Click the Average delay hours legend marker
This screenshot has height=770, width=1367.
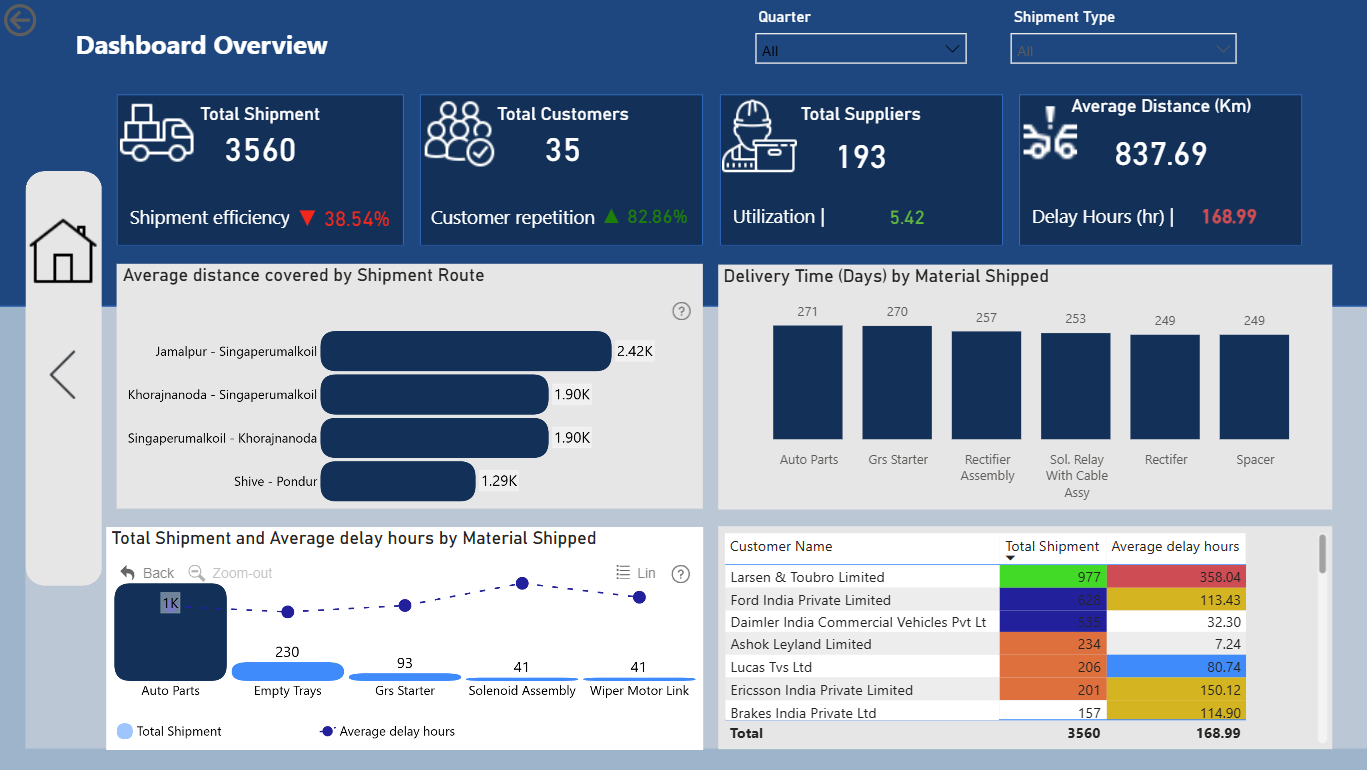327,732
